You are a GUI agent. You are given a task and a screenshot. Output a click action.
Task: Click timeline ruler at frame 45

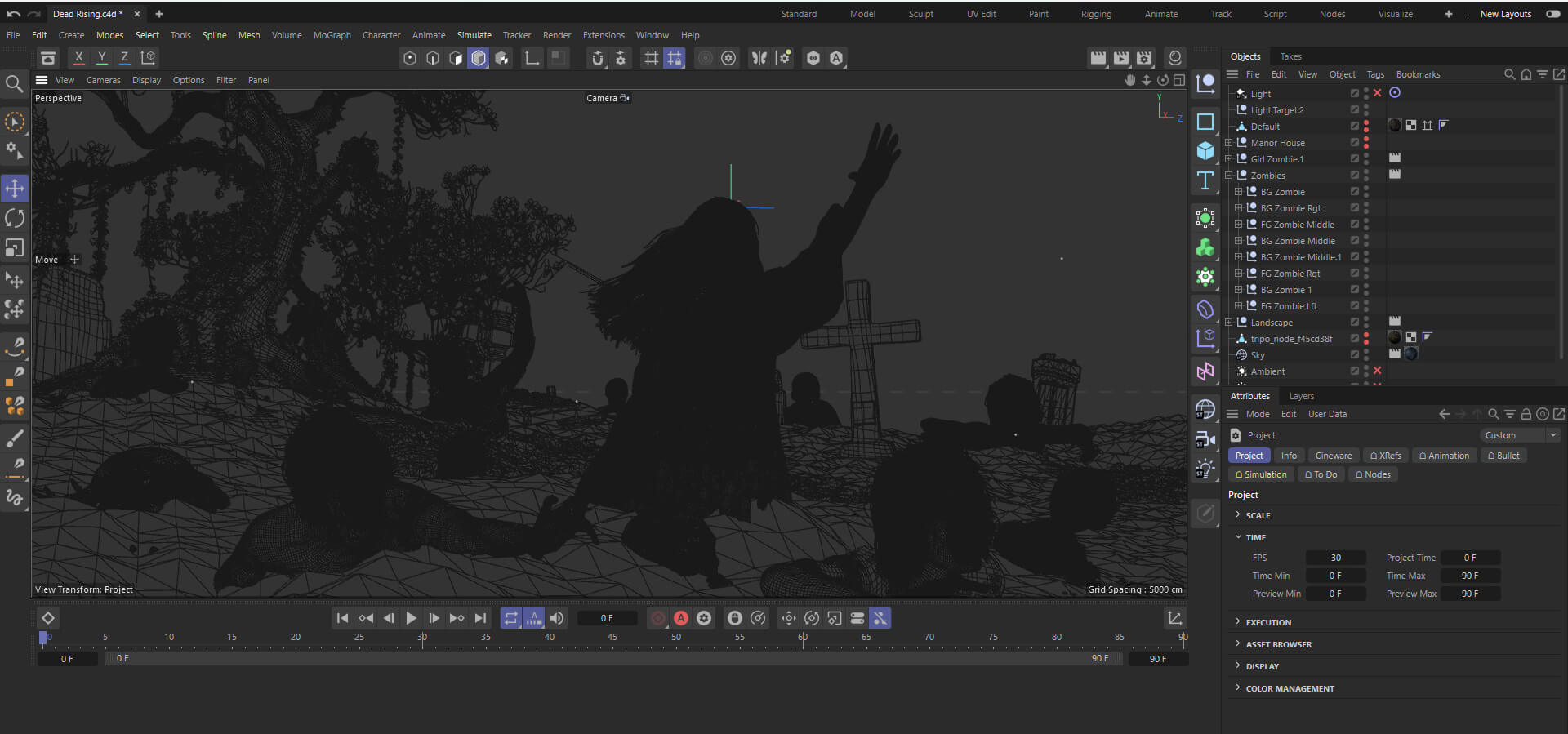click(x=612, y=638)
